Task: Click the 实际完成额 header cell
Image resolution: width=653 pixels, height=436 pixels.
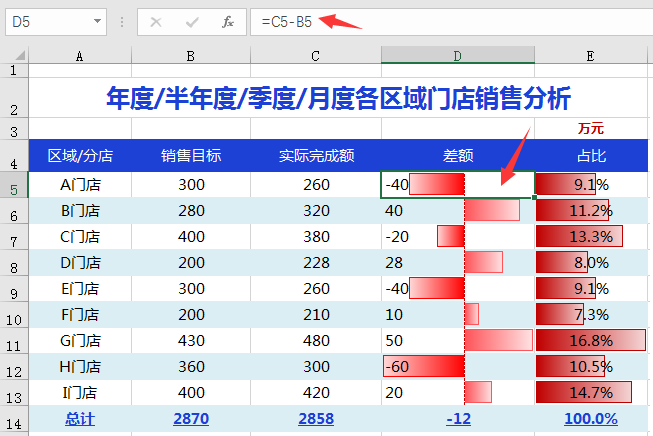Action: tap(316, 156)
